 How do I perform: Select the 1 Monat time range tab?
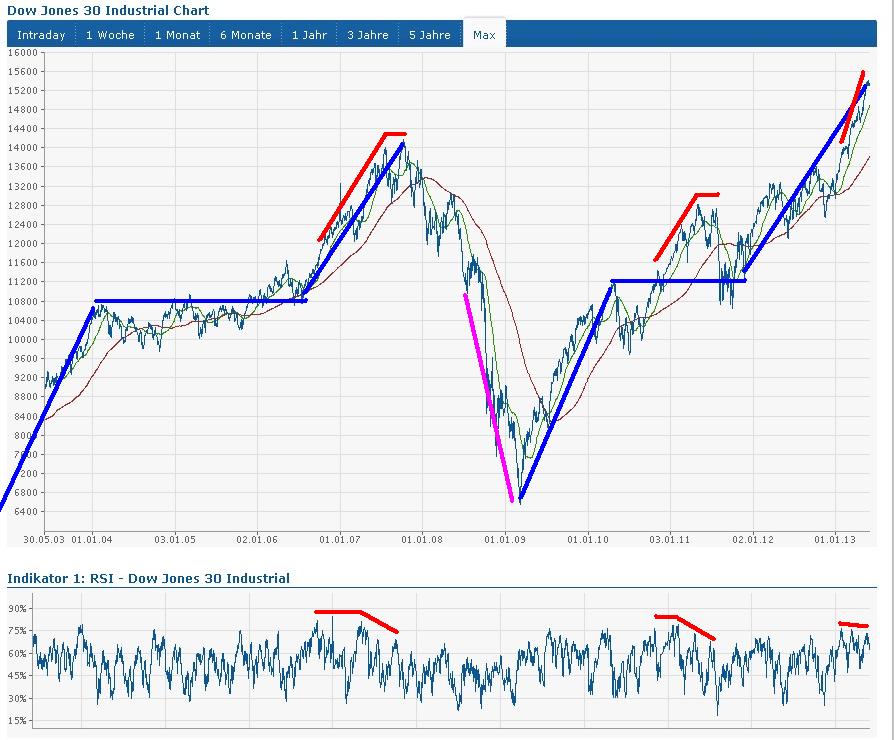(177, 35)
